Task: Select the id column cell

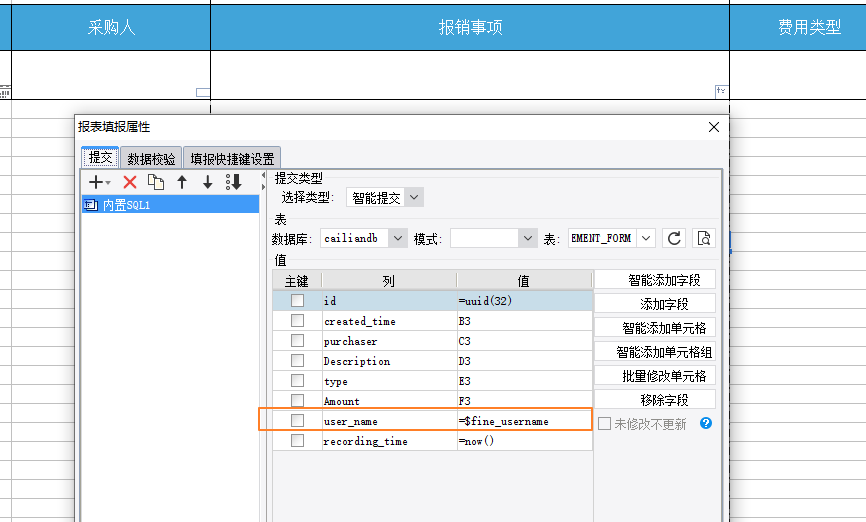Action: 389,300
